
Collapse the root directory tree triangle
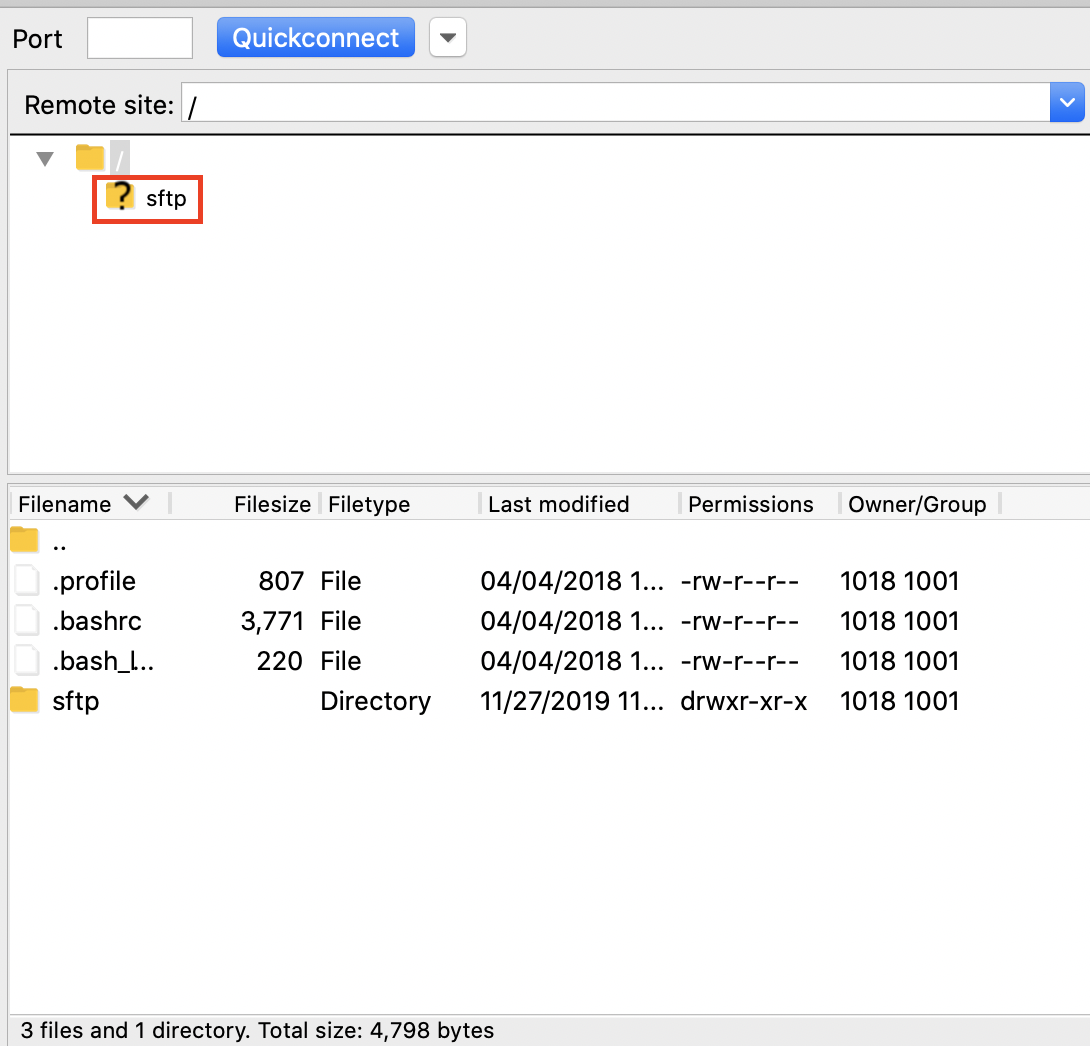pos(45,158)
